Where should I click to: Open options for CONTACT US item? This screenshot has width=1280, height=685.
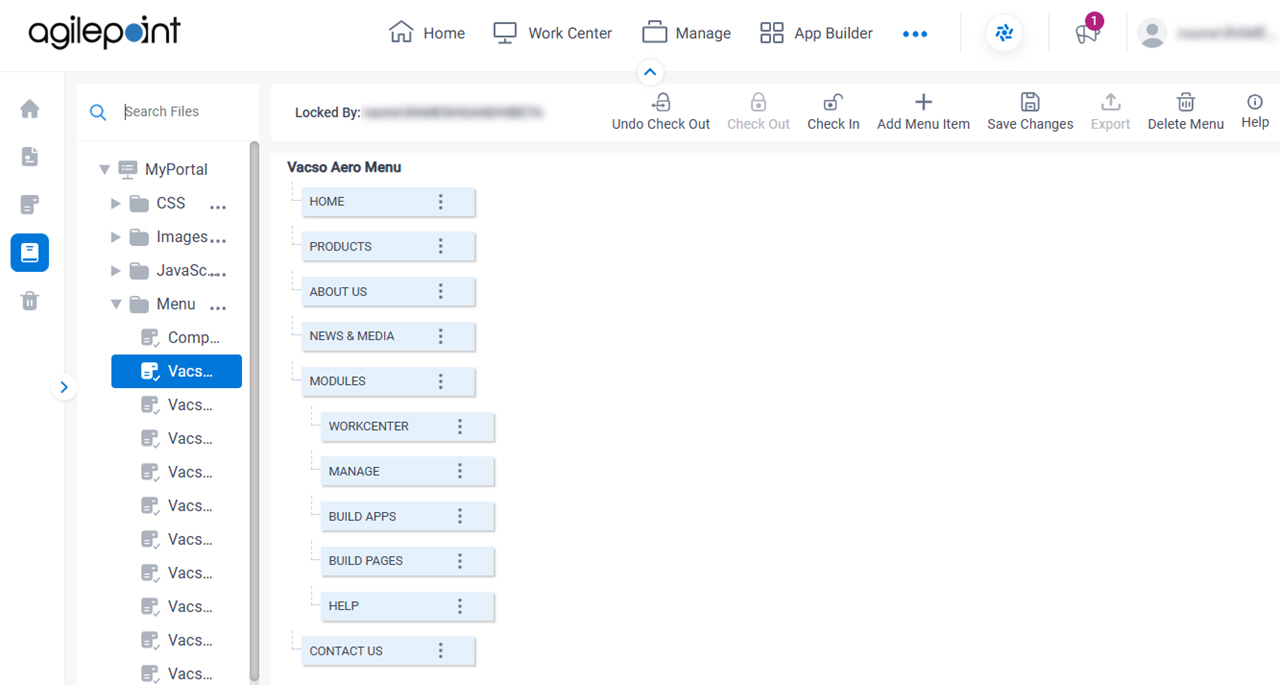click(440, 651)
